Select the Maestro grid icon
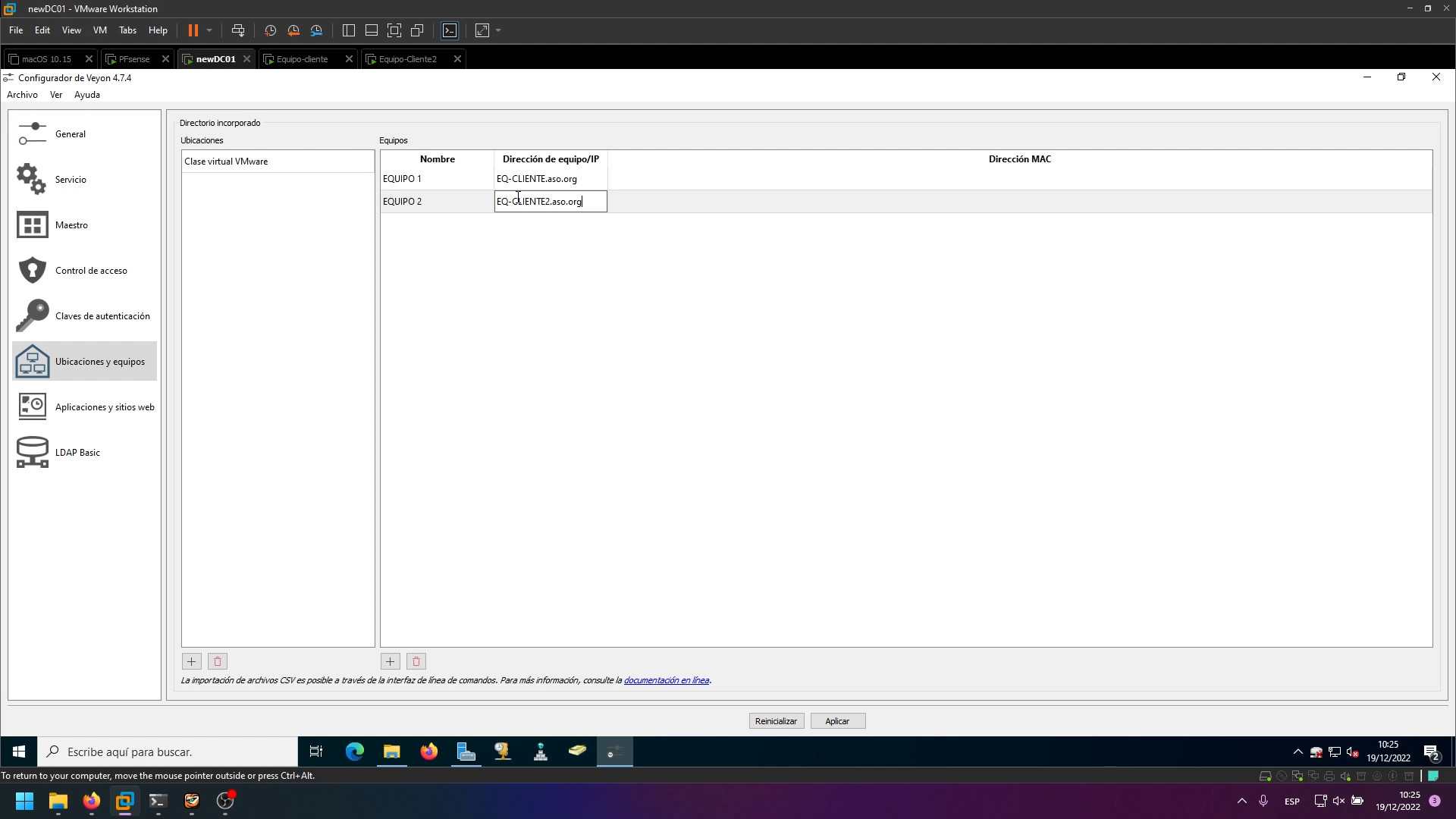1456x819 pixels. [32, 225]
